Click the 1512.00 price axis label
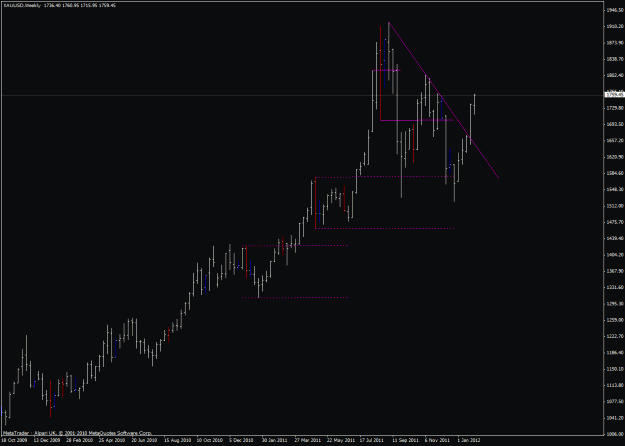Viewport: 625px width, 446px height. click(615, 206)
